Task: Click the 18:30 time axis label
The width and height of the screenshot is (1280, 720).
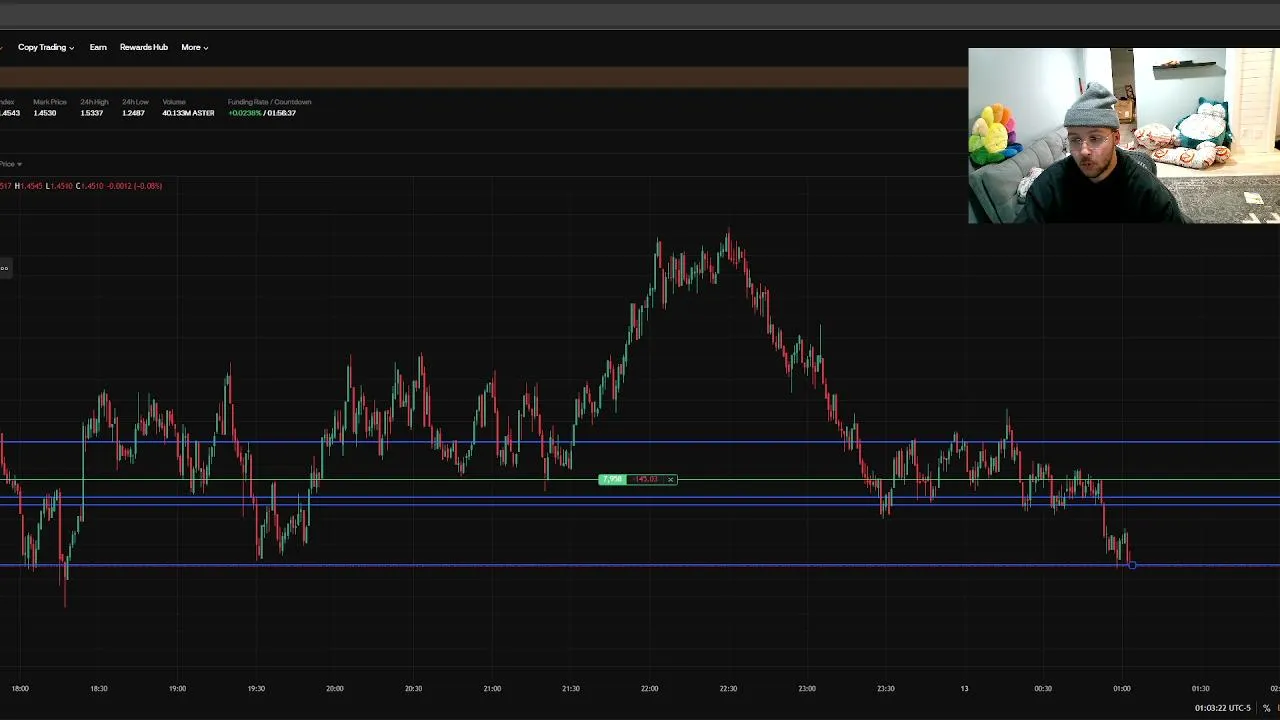Action: tap(99, 688)
